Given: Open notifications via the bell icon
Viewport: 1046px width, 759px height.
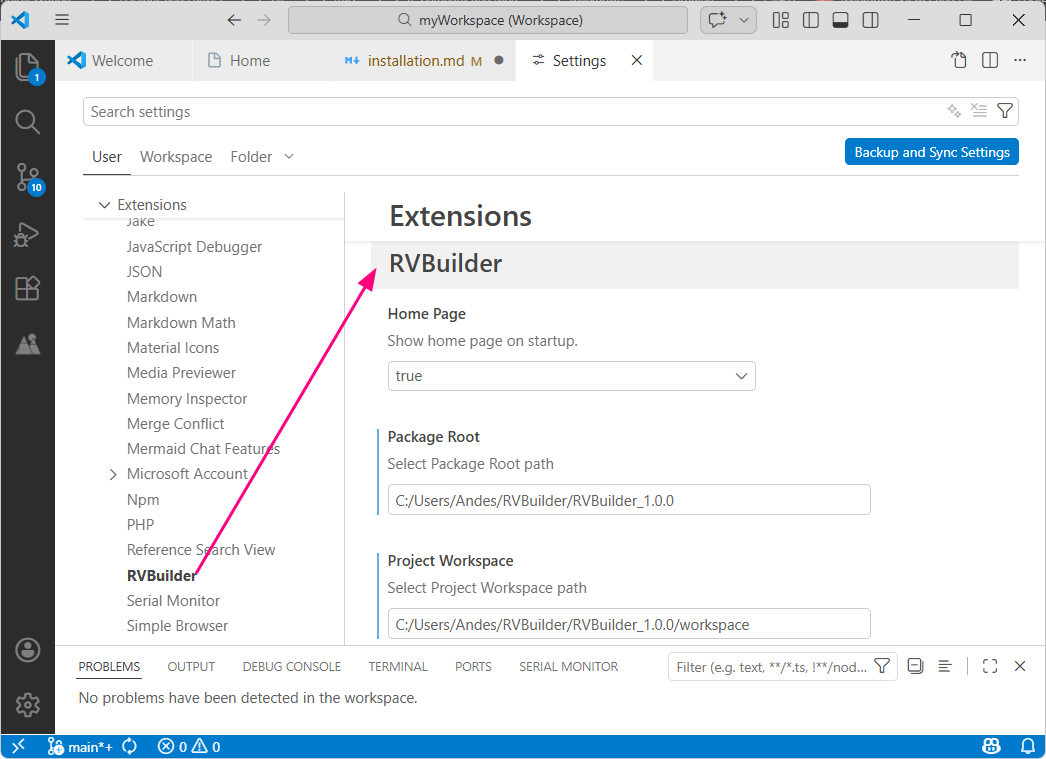Looking at the screenshot, I should [1028, 746].
